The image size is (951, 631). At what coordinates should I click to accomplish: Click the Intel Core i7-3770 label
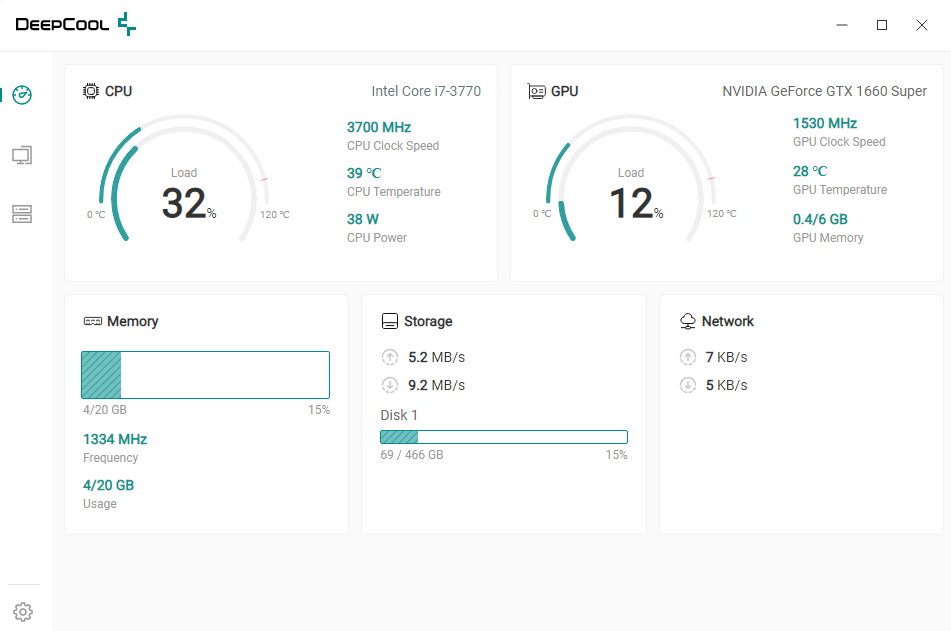point(426,91)
